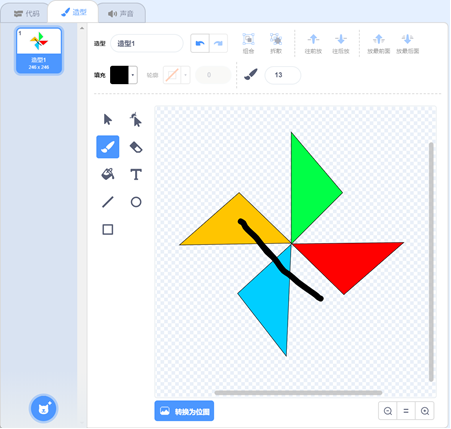
Task: Click the zoom out magnifier button
Action: (388, 411)
